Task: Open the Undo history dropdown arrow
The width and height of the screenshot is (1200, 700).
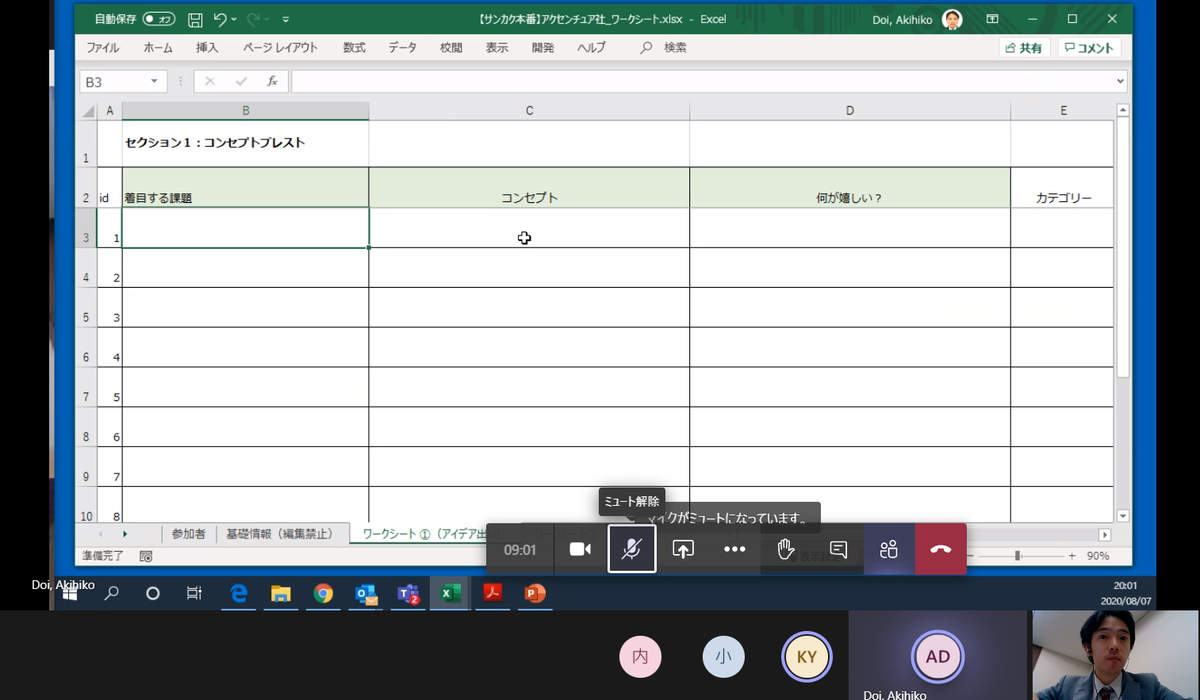Action: pyautogui.click(x=234, y=19)
